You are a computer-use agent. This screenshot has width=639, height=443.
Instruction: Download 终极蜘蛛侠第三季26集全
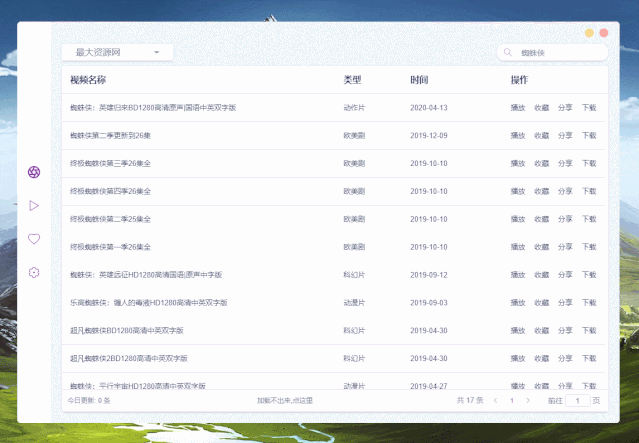pyautogui.click(x=589, y=163)
